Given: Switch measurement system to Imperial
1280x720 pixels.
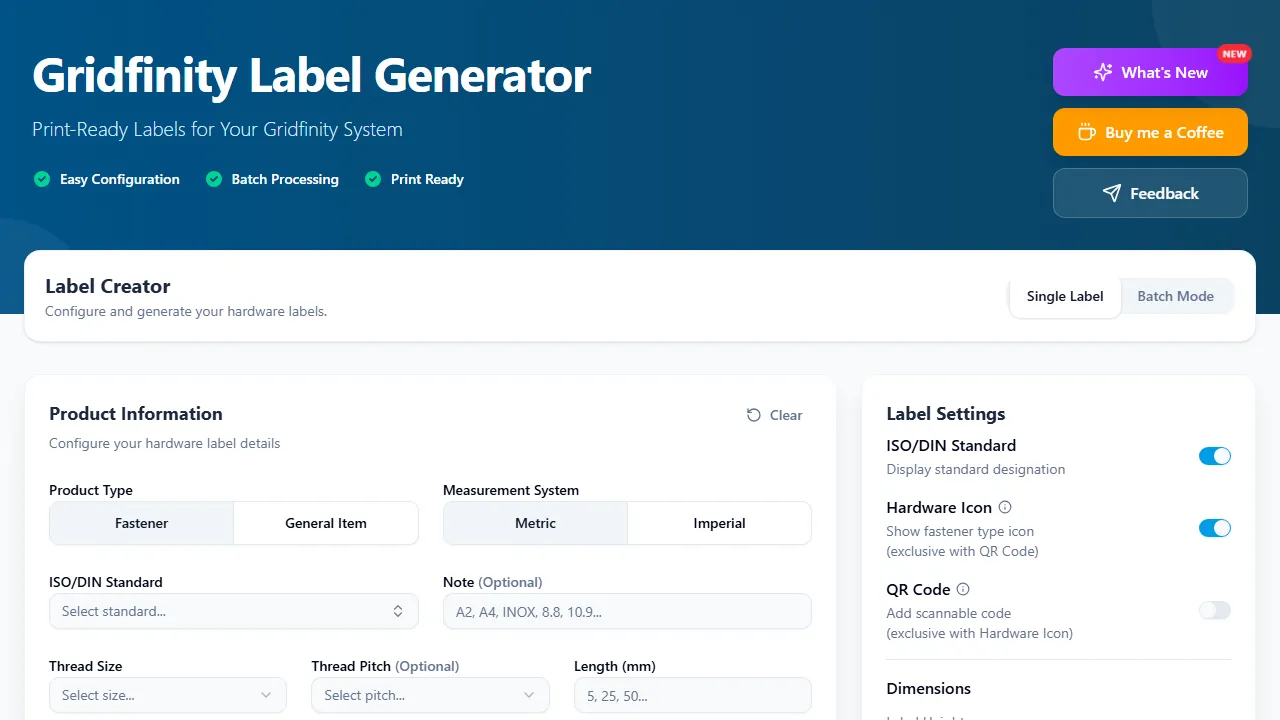Looking at the screenshot, I should tap(719, 523).
